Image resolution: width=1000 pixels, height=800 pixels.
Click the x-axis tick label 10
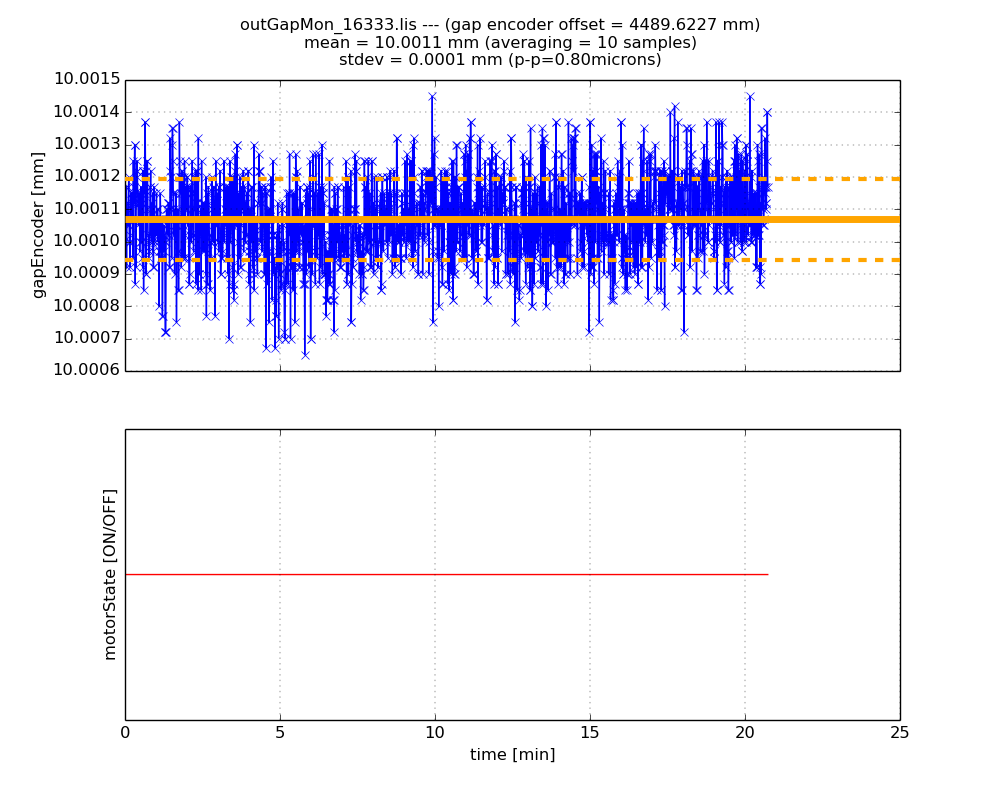click(x=435, y=732)
